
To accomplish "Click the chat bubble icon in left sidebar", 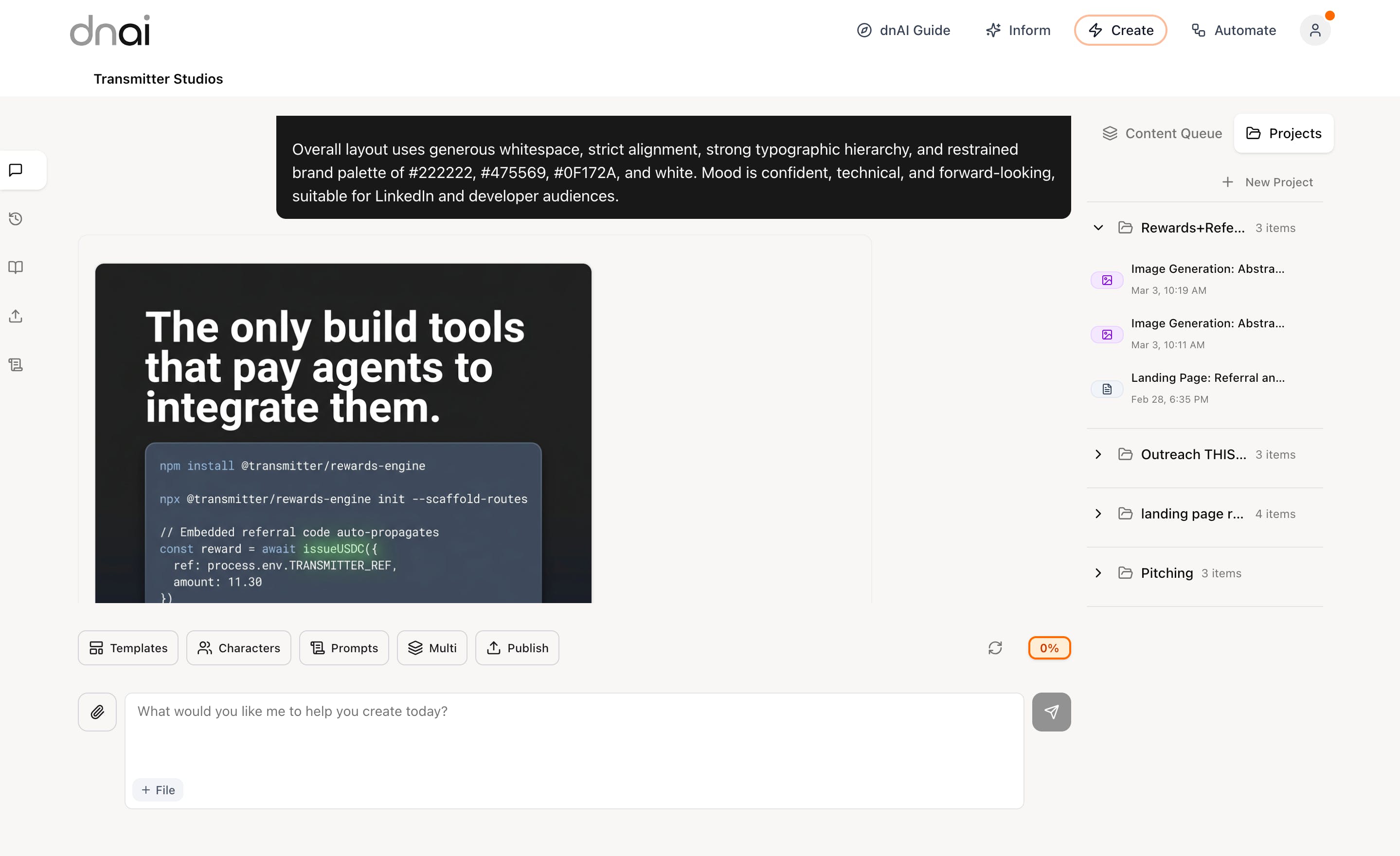I will tap(16, 170).
